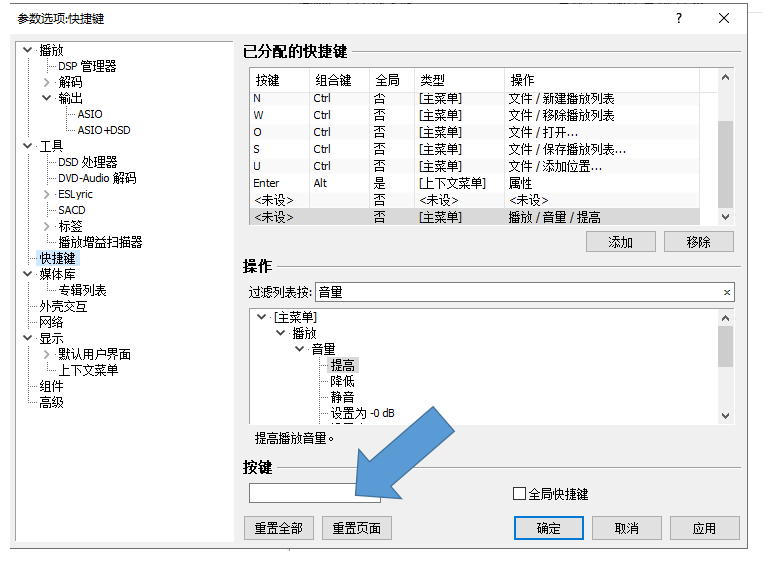Click the 移除 button
Viewport: 772px width, 567px height.
click(x=698, y=242)
